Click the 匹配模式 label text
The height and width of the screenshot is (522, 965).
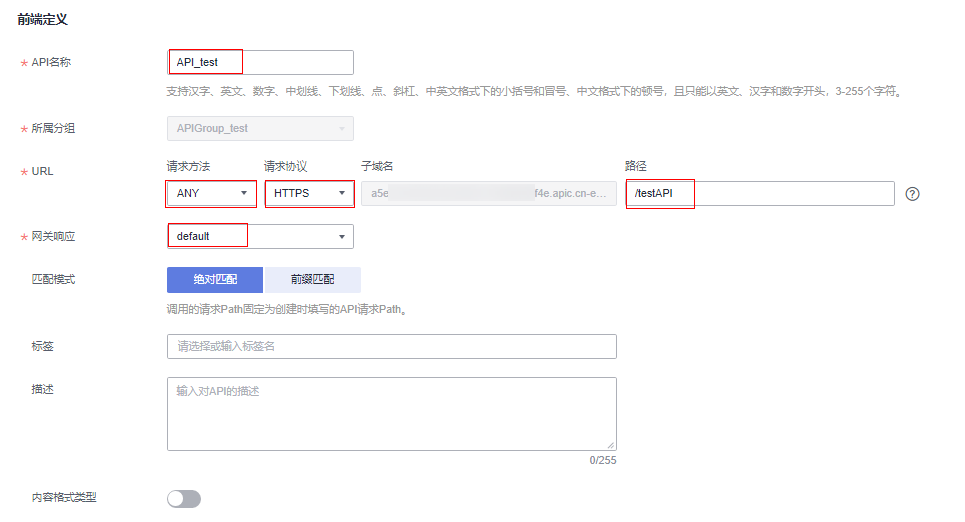point(53,279)
